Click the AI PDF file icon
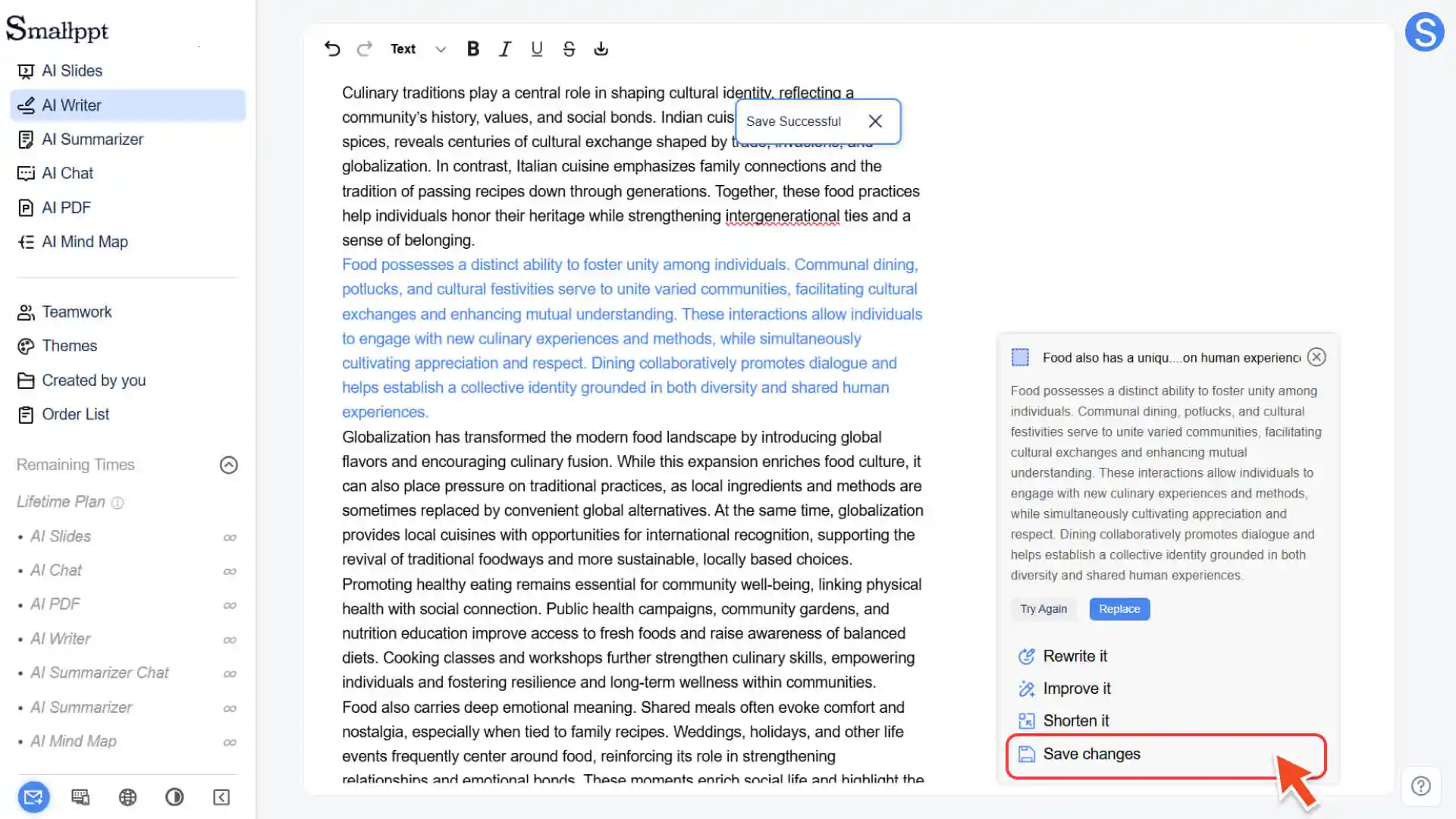This screenshot has width=1456, height=819. coord(26,208)
